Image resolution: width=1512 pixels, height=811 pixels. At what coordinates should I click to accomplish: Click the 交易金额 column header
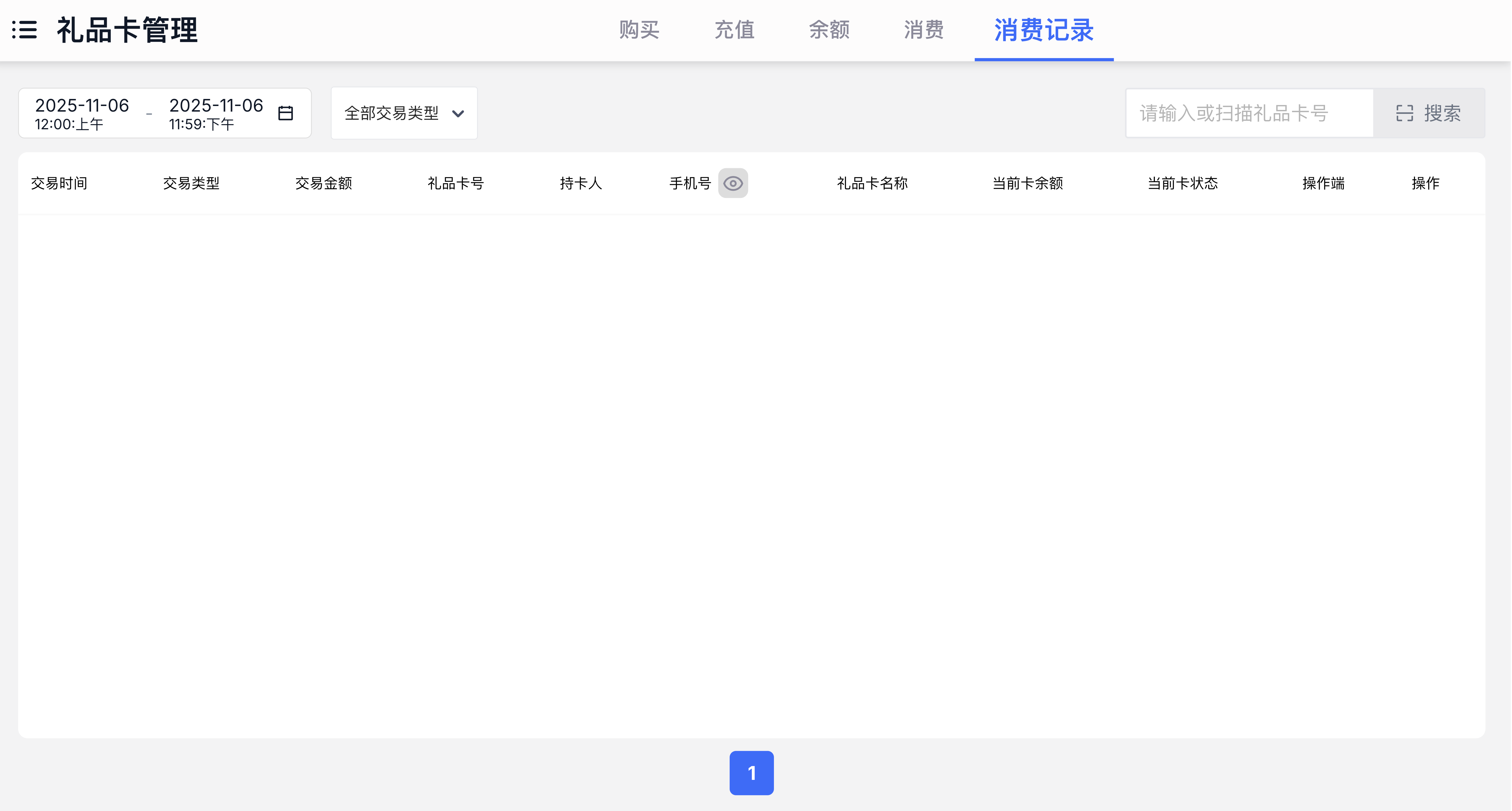323,183
